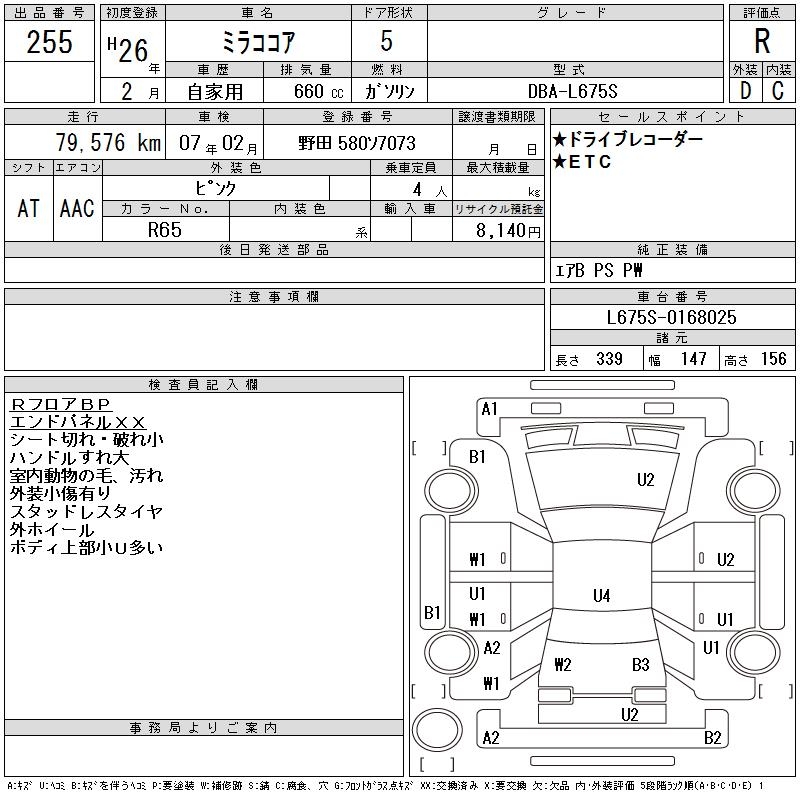Viewport: 800px width, 800px height.
Task: Select the note 外装小傷有り
Action: coord(60,493)
